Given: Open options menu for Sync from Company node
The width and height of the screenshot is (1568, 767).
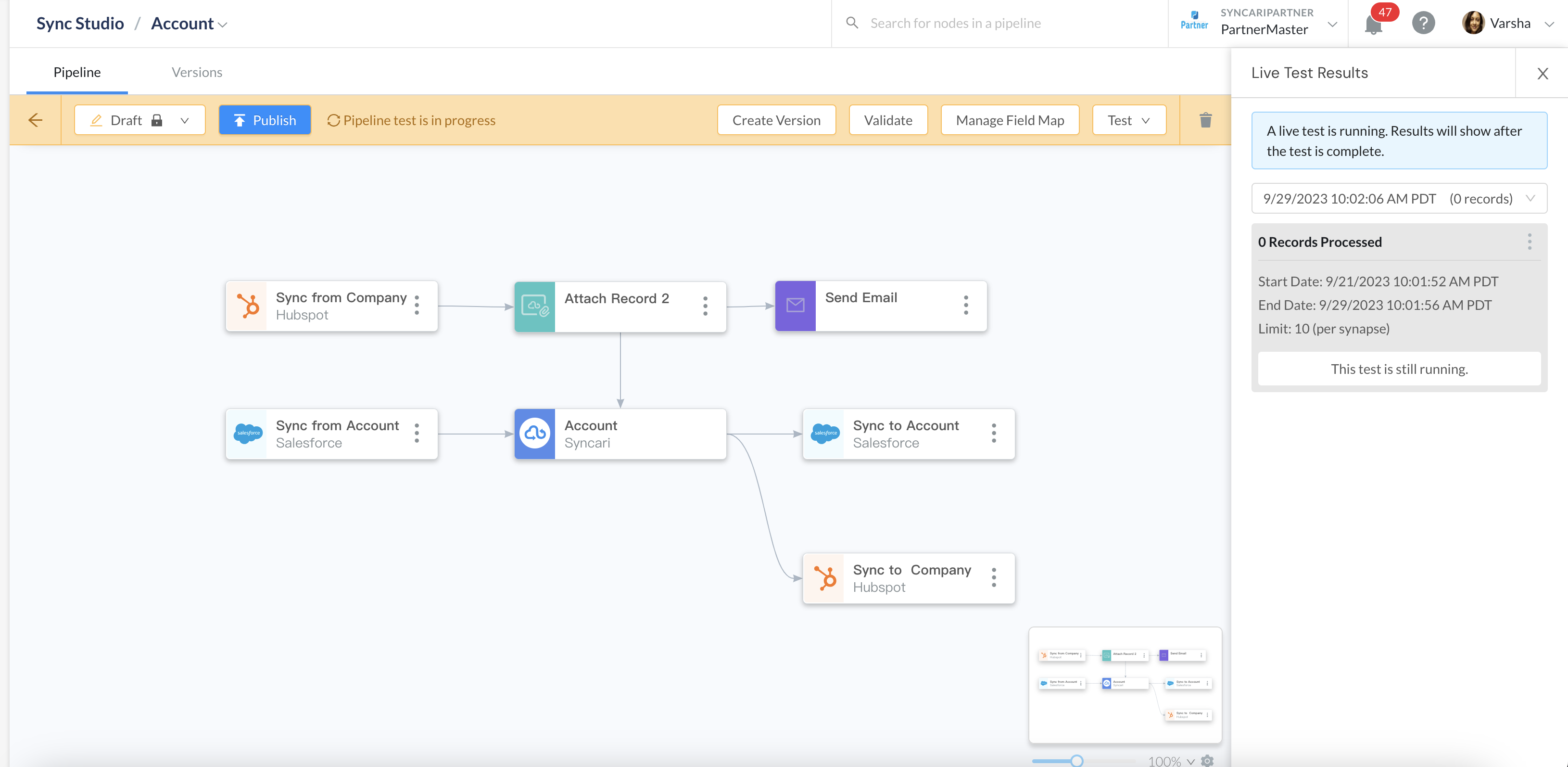Looking at the screenshot, I should 417,305.
